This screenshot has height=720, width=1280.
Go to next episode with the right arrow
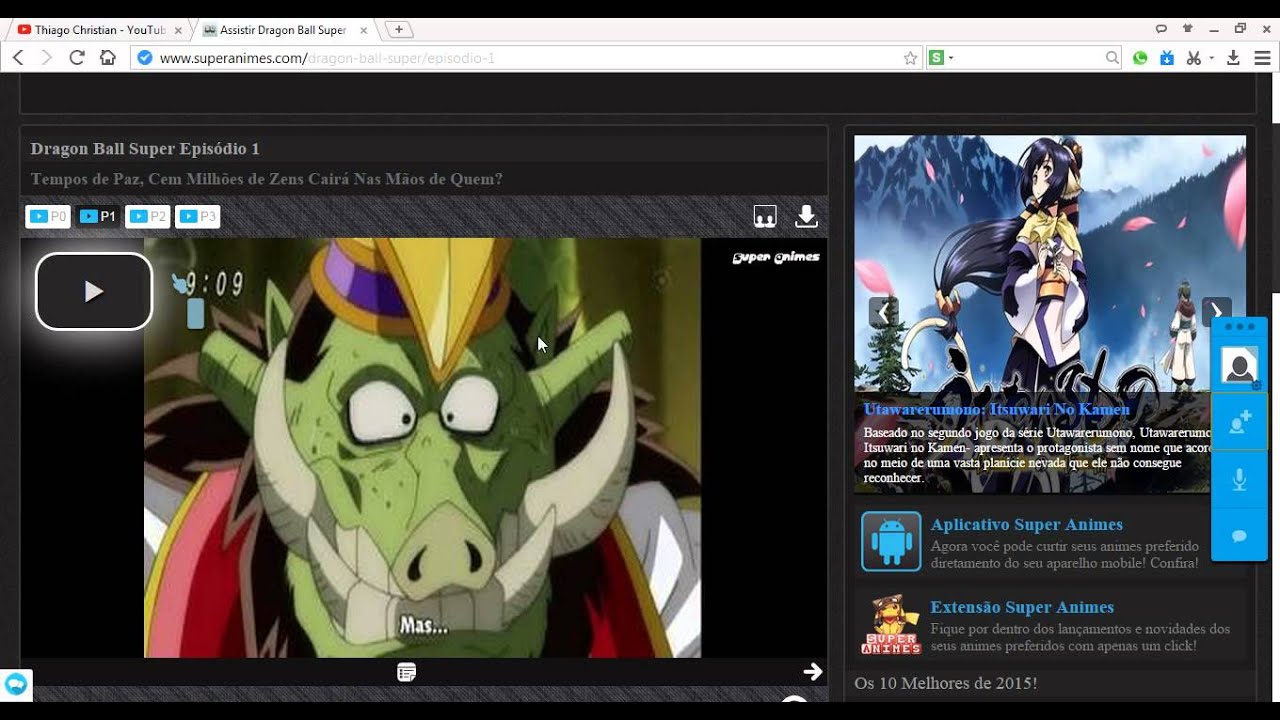pos(813,671)
